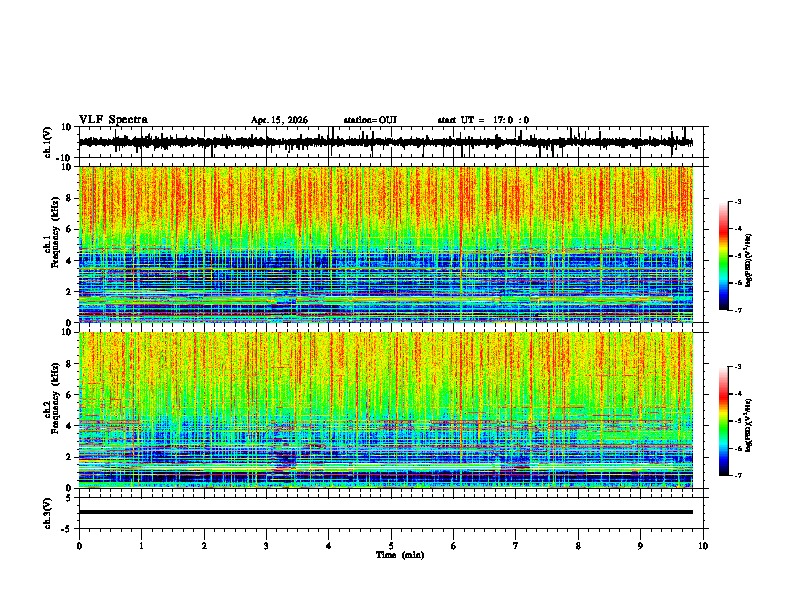This screenshot has height=612, width=792.
Task: Click the station=OUI label
Action: [370, 120]
